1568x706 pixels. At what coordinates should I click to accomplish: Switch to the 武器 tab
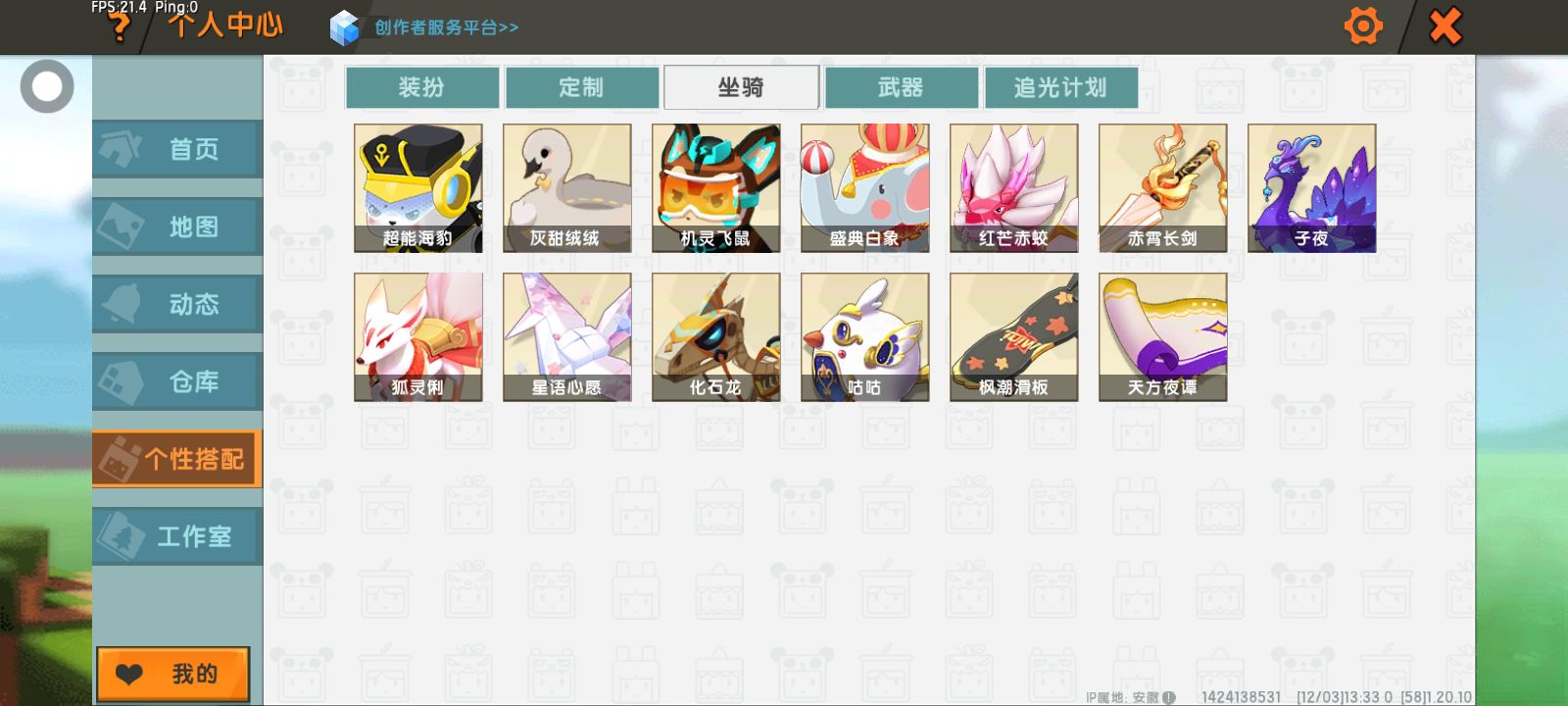point(902,87)
